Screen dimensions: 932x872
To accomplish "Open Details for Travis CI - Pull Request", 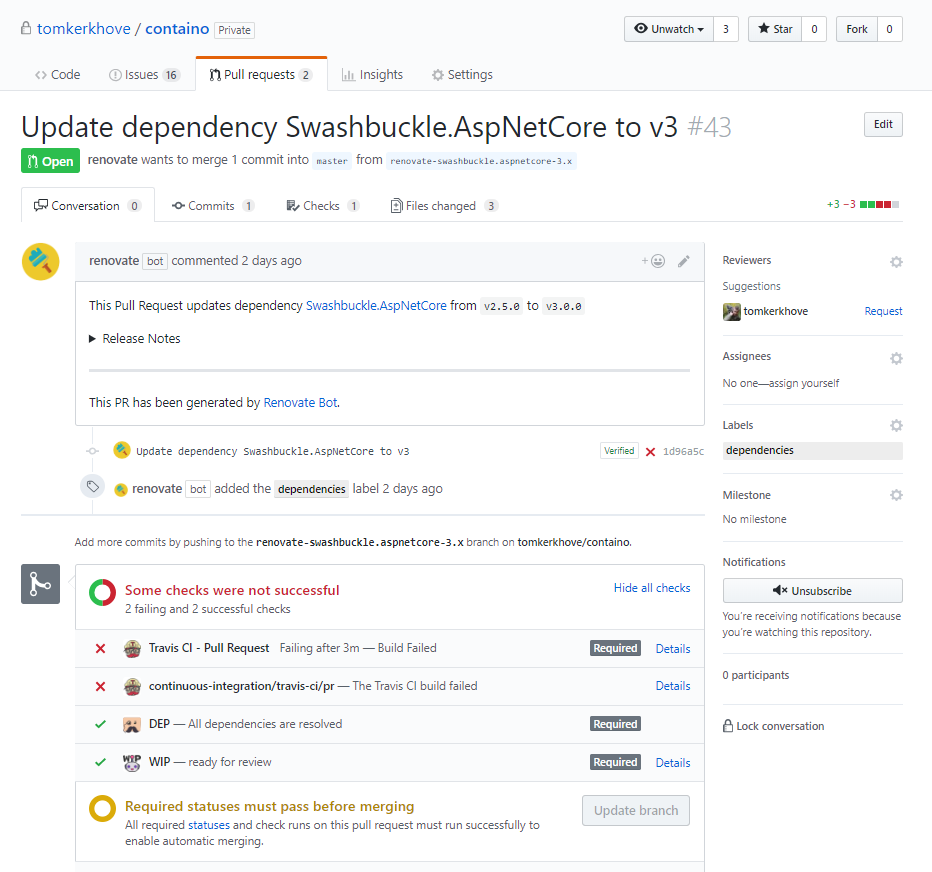I will coord(673,649).
